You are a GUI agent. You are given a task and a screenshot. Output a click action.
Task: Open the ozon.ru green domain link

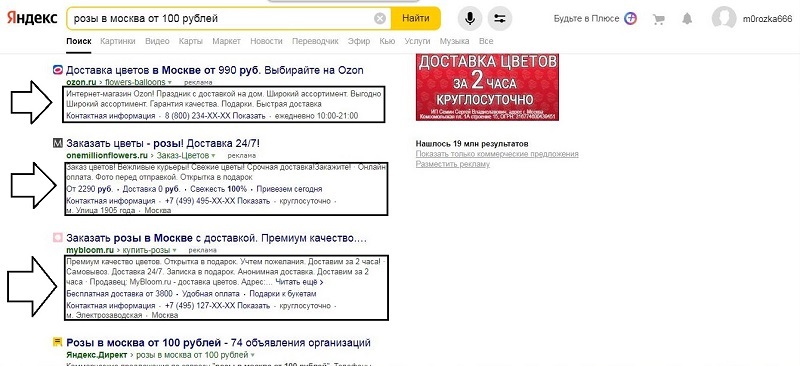[81, 82]
